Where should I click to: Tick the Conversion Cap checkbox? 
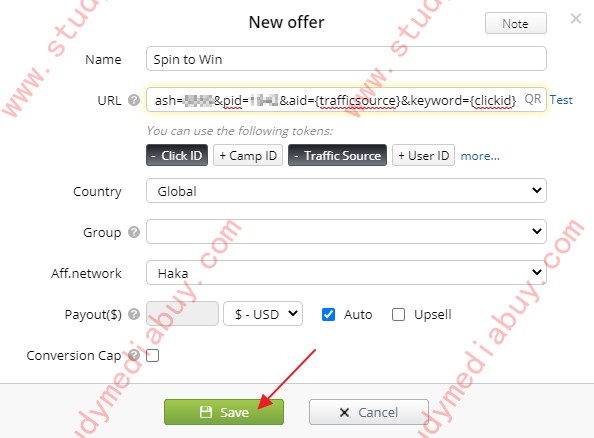coord(152,355)
